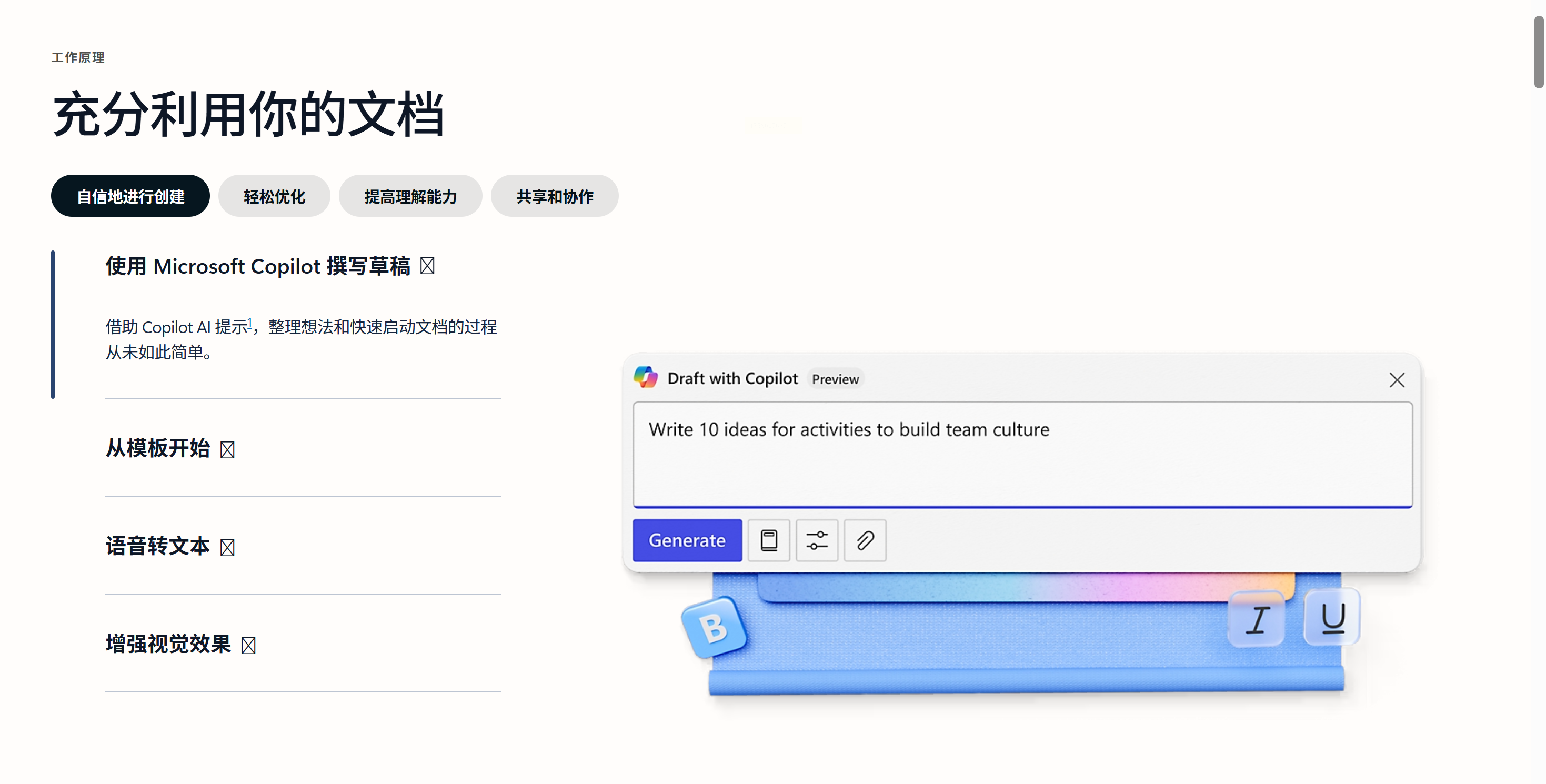Screen dimensions: 1546x784
Task: Close the Draft with Copilot dialog
Action: tap(1397, 379)
